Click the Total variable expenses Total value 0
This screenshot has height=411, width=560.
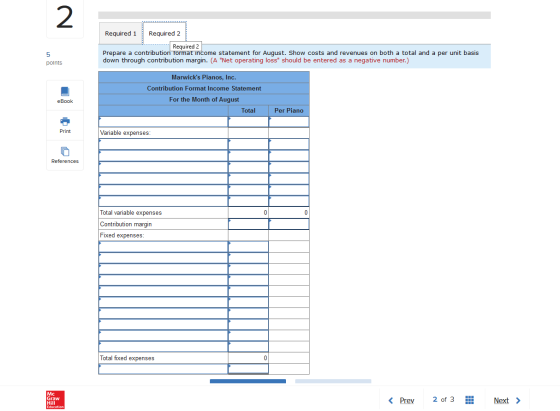click(265, 212)
